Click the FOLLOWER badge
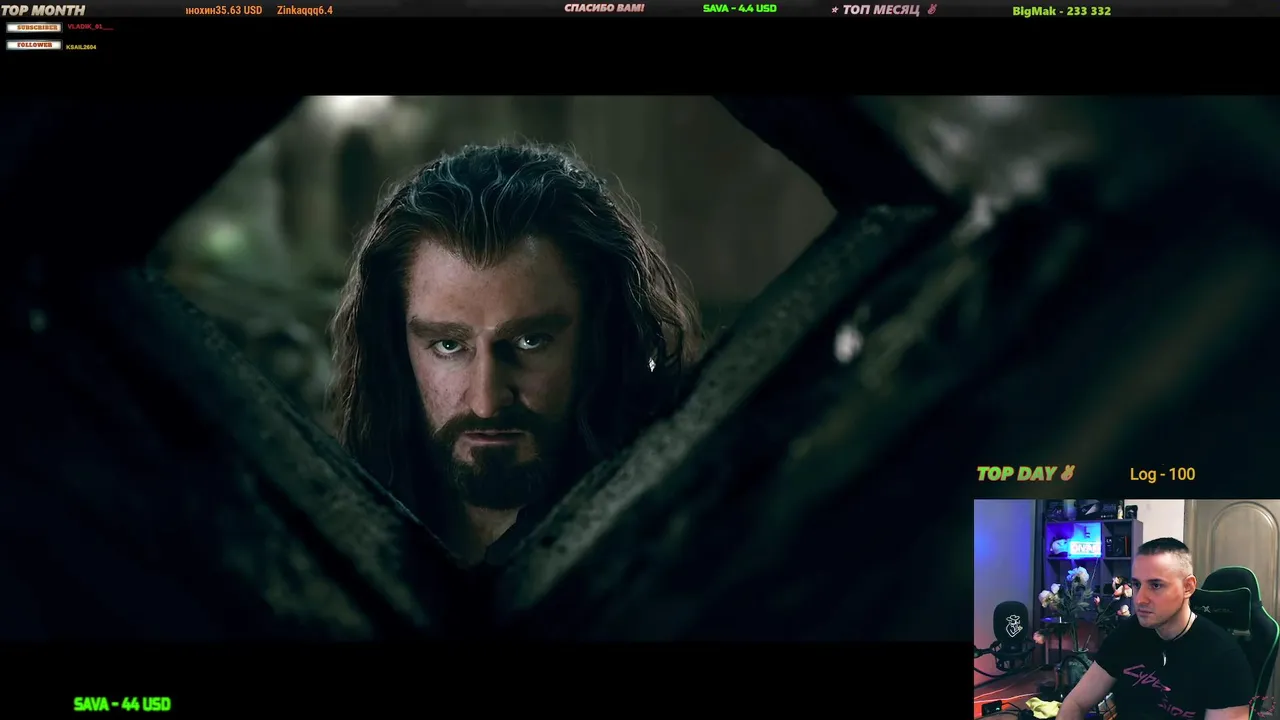The height and width of the screenshot is (720, 1280). (x=34, y=45)
